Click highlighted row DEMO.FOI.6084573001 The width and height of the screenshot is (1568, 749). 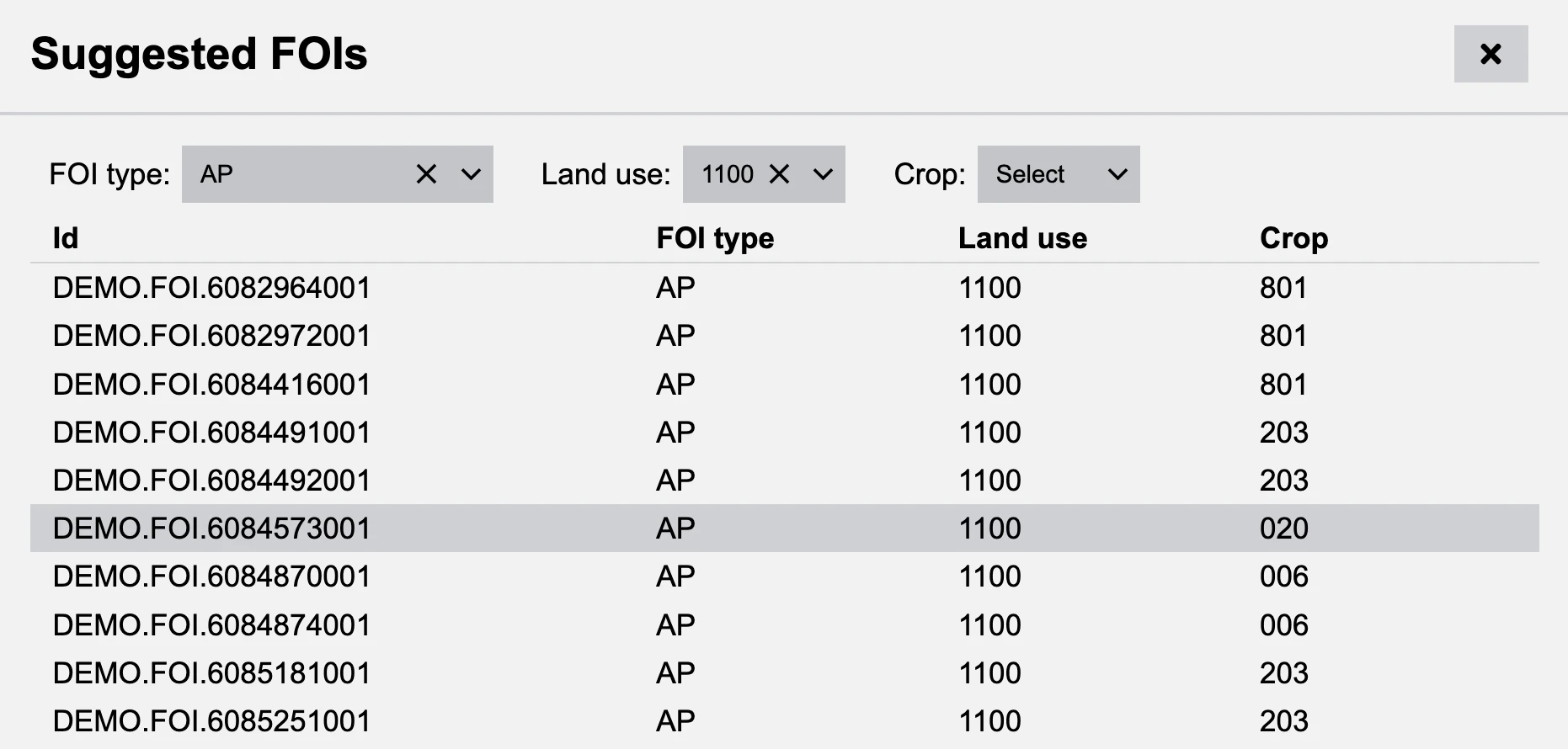(x=211, y=529)
